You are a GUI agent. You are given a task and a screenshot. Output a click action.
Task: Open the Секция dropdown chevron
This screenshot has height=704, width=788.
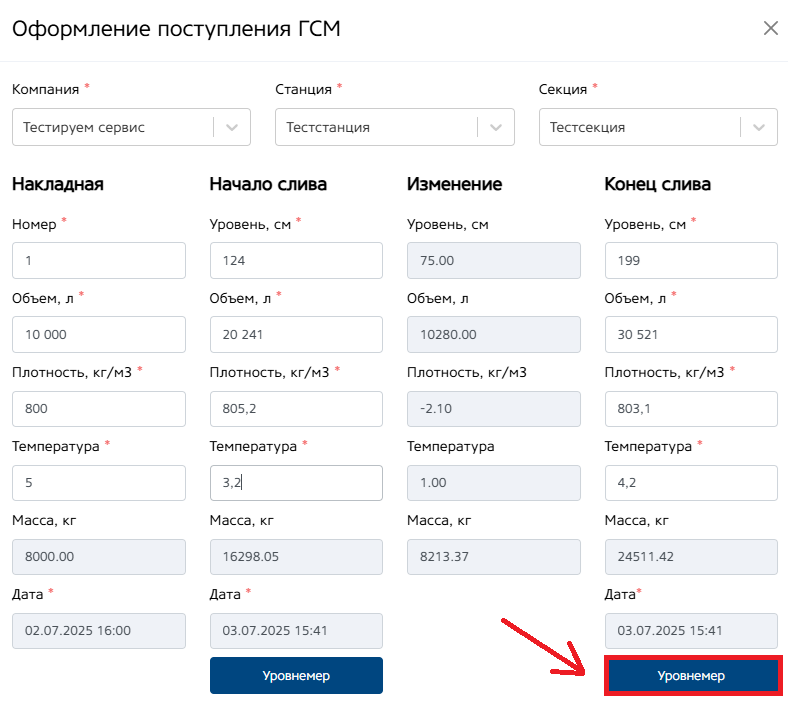coord(759,127)
